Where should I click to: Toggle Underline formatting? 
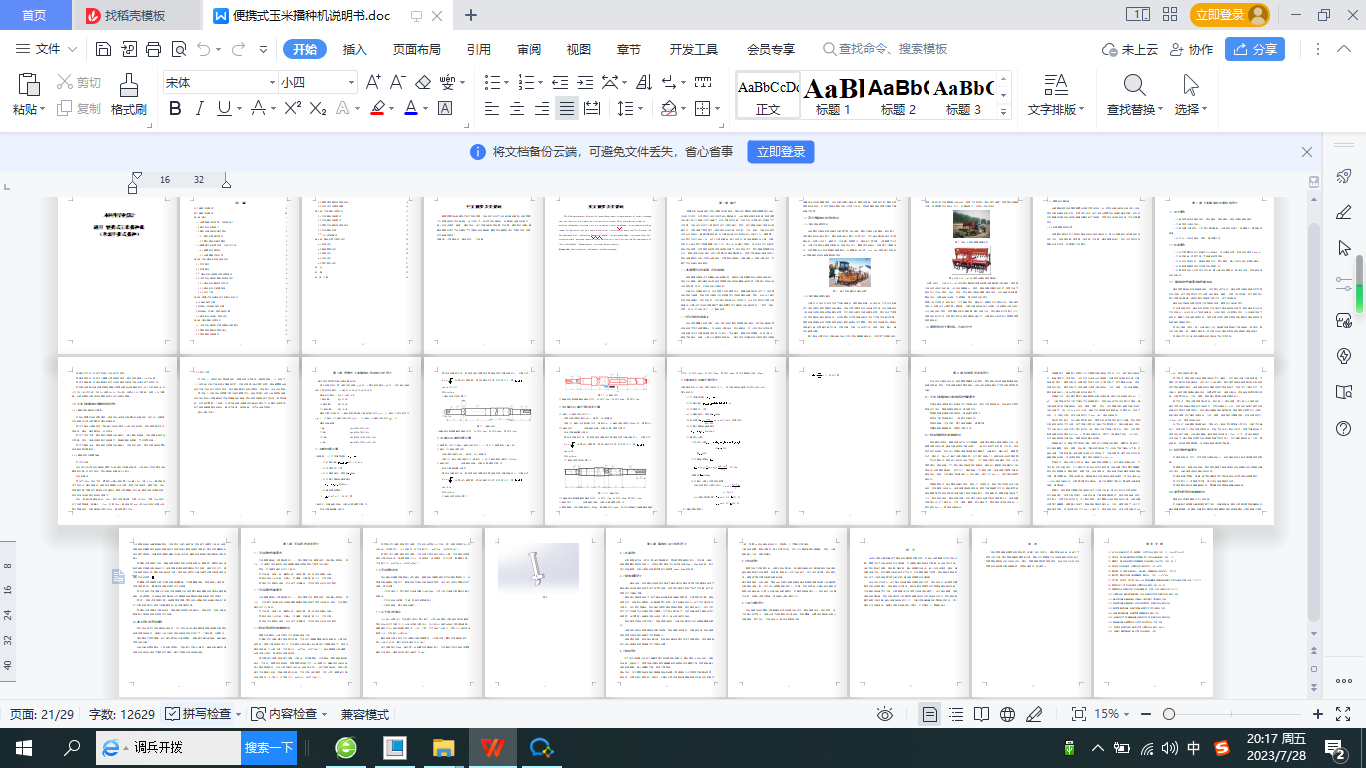[224, 108]
